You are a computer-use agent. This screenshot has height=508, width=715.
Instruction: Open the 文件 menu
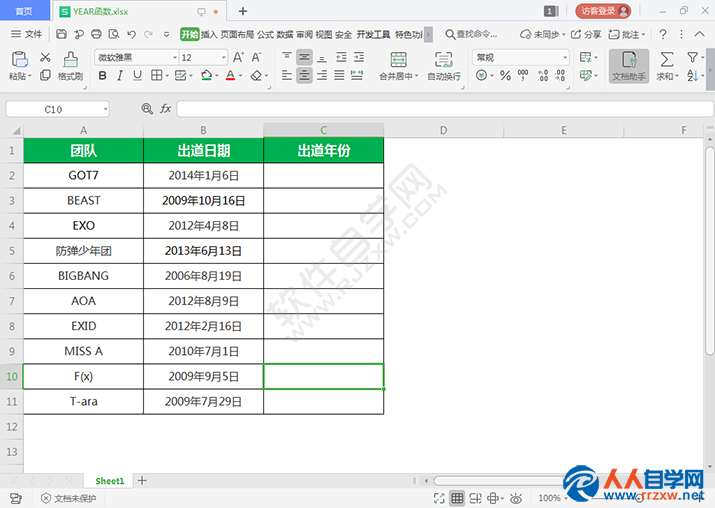26,34
